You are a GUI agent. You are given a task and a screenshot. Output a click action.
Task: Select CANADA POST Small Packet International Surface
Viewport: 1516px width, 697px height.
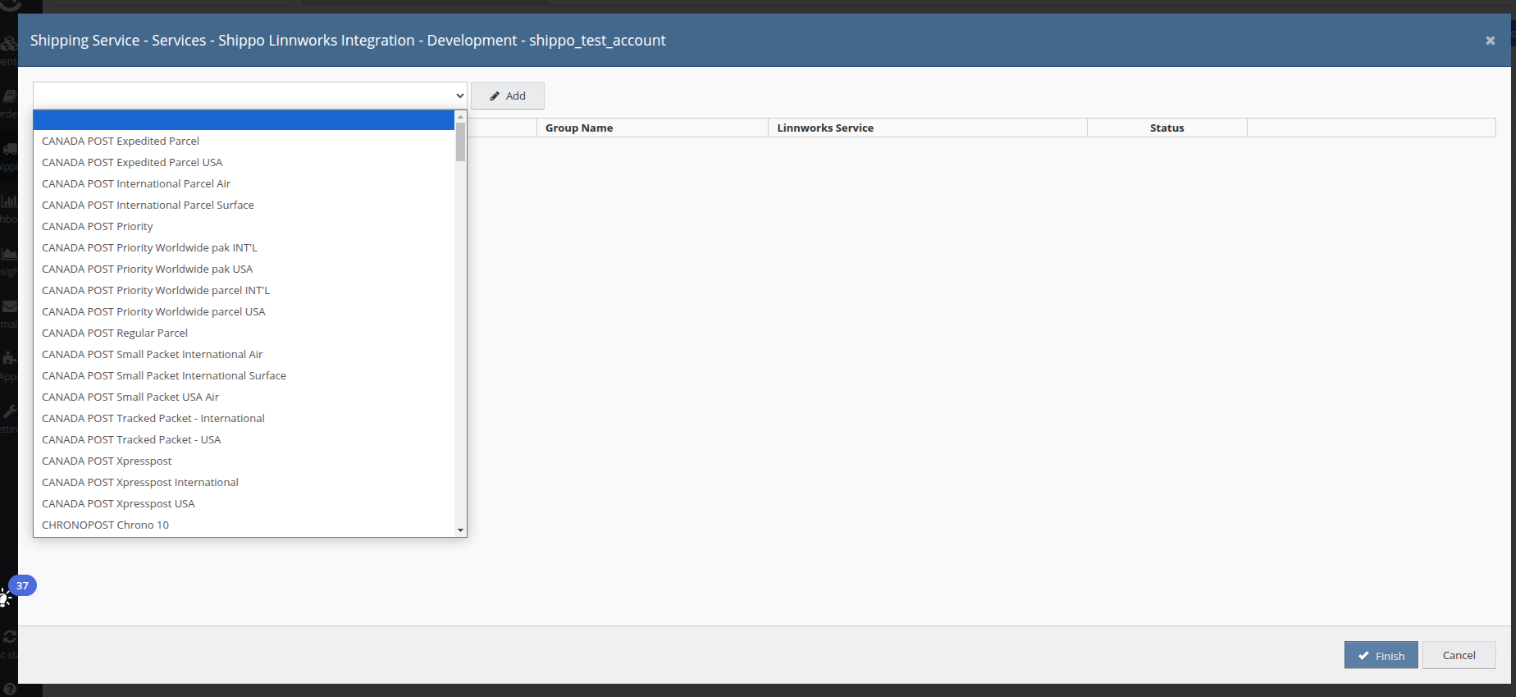point(244,376)
